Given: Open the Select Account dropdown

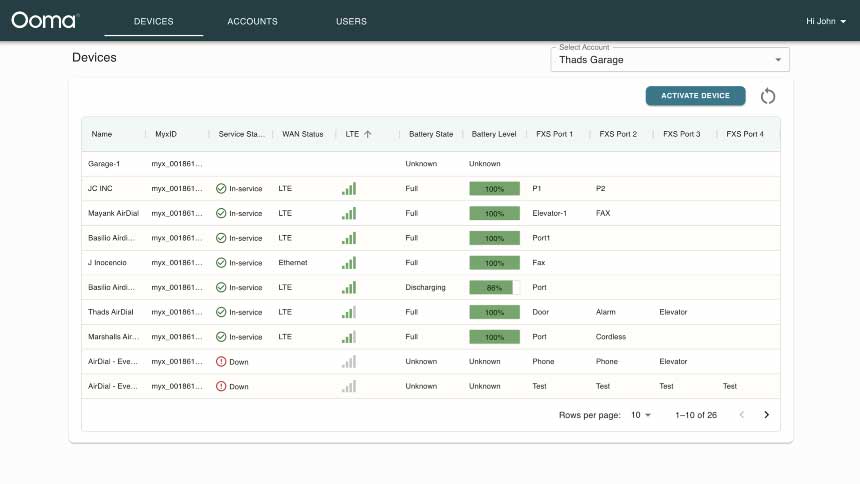Looking at the screenshot, I should pyautogui.click(x=670, y=60).
